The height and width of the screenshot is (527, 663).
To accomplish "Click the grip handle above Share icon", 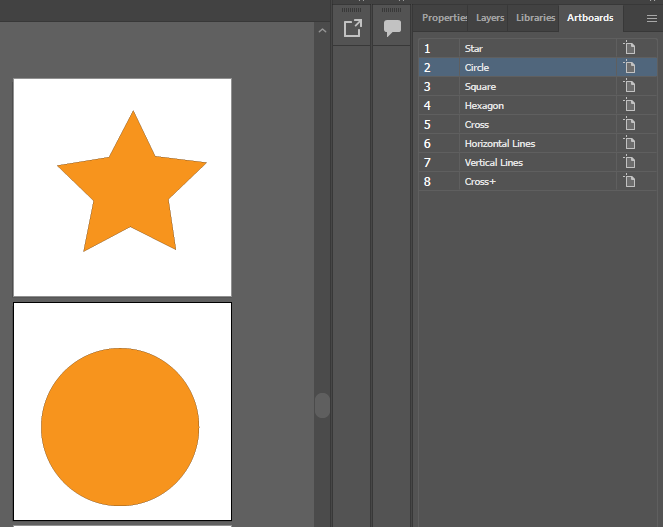I will 351,10.
